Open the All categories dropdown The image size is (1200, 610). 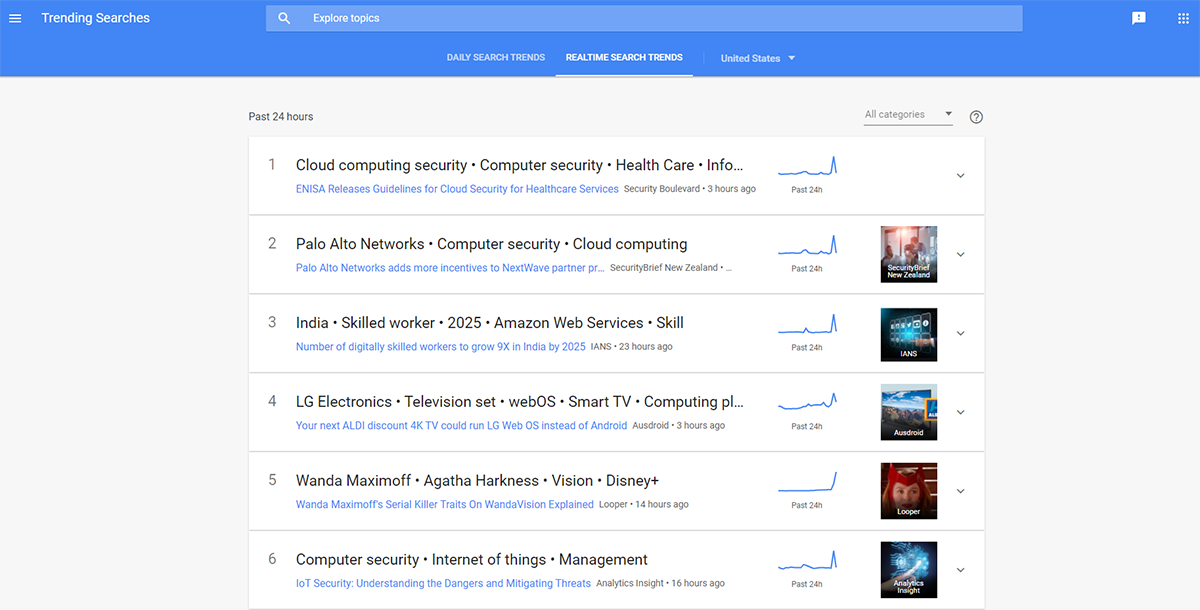(x=908, y=115)
